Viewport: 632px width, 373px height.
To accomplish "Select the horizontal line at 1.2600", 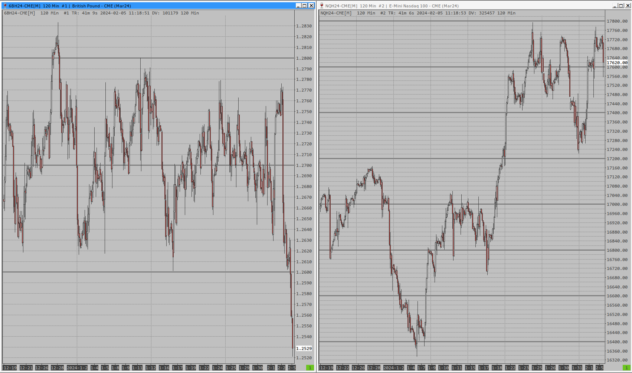I will click(x=148, y=272).
